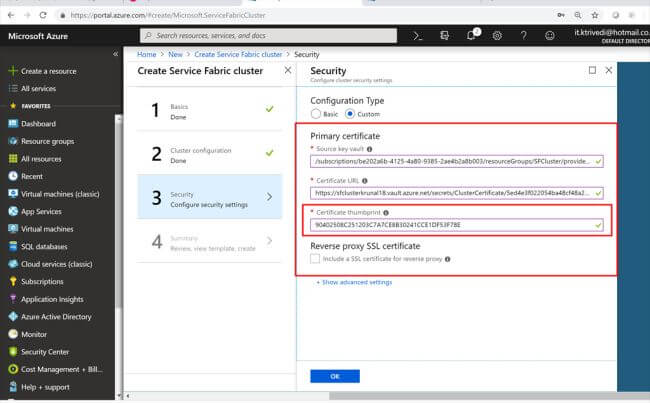Show info for Source key vault

[x=369, y=149]
